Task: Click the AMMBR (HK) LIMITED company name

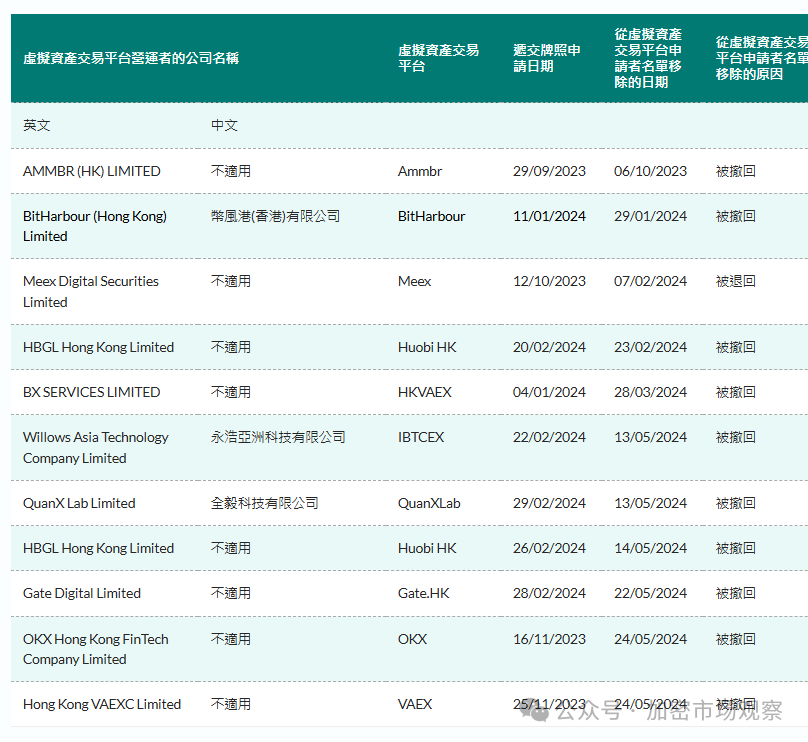Action: [x=92, y=171]
